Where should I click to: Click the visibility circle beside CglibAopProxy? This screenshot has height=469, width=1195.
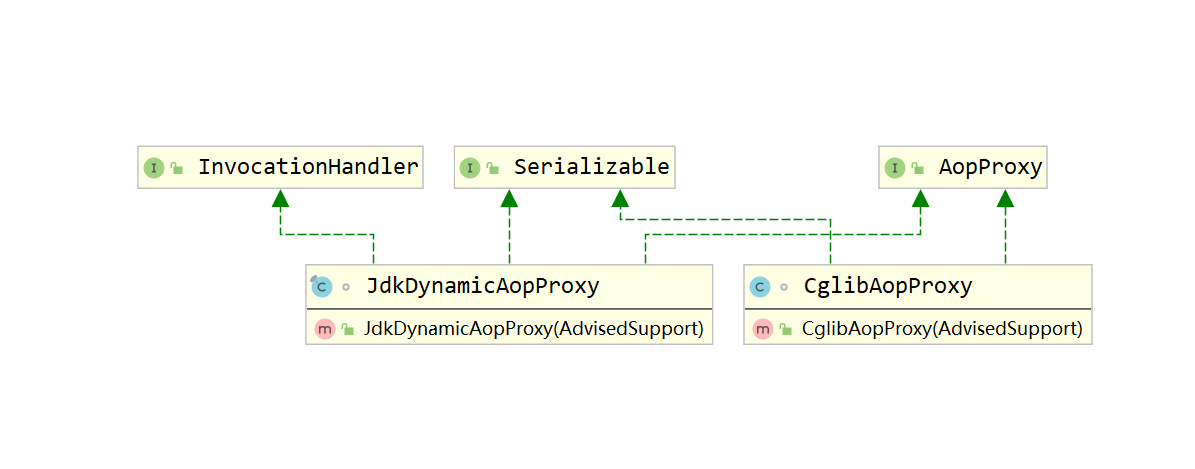(x=784, y=287)
